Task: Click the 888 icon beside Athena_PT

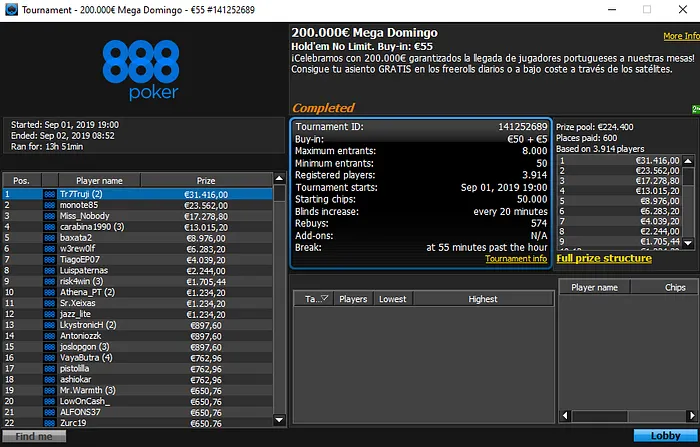Action: tap(50, 292)
